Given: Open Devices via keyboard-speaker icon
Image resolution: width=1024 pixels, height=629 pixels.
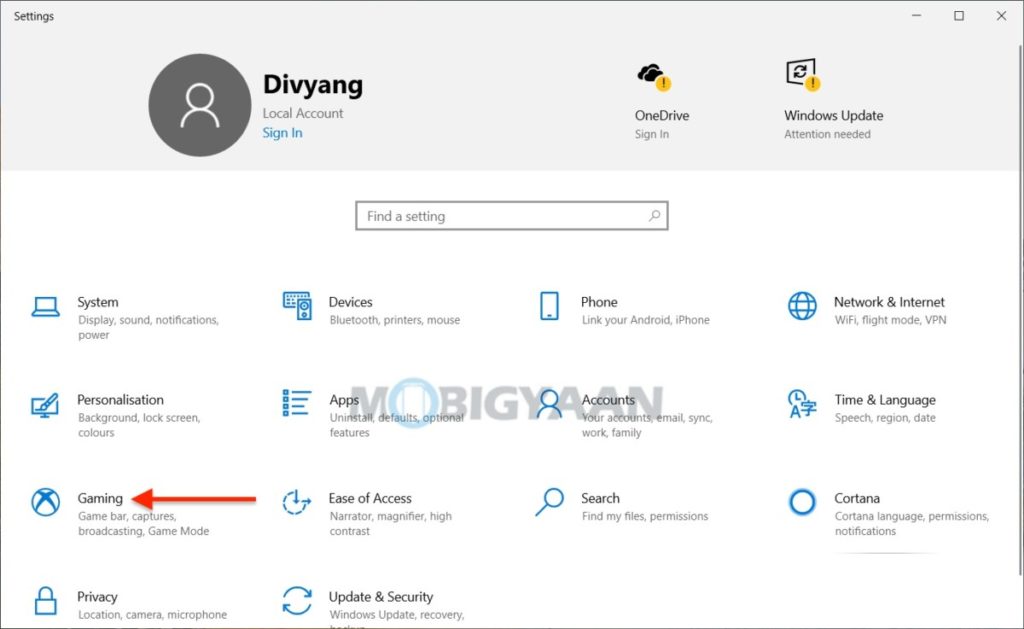Looking at the screenshot, I should 297,306.
